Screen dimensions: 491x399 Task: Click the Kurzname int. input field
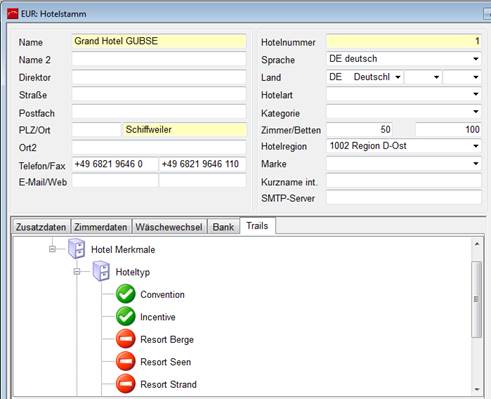pyautogui.click(x=404, y=181)
